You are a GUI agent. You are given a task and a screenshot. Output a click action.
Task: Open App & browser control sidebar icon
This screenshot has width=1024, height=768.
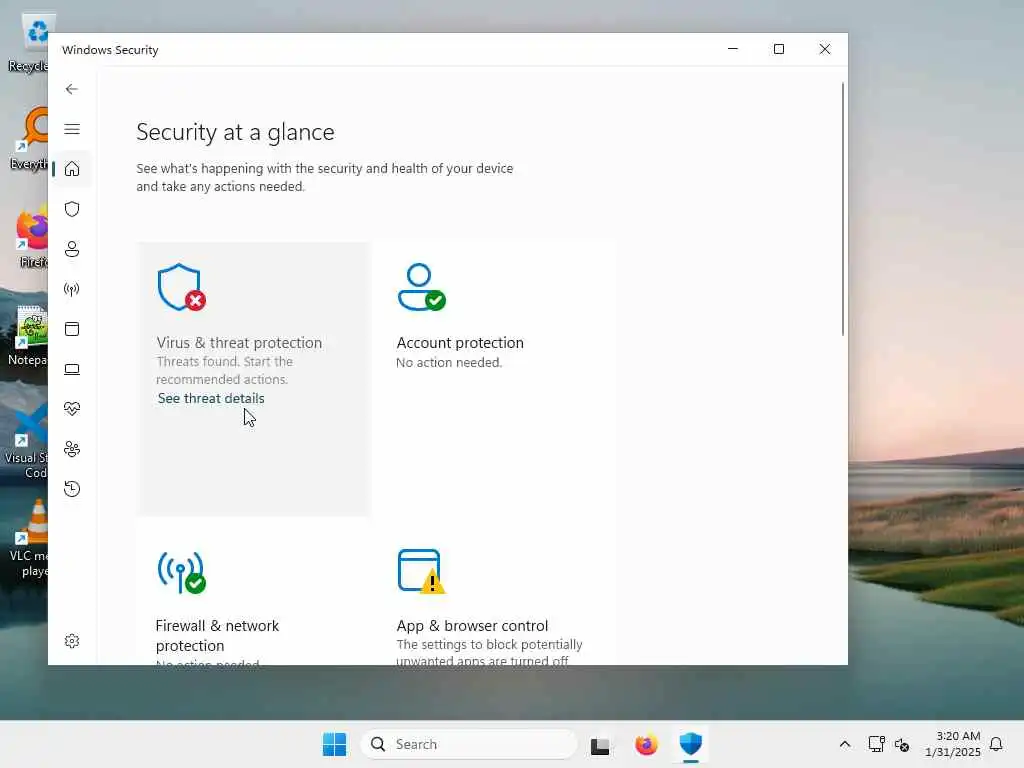pyautogui.click(x=72, y=329)
